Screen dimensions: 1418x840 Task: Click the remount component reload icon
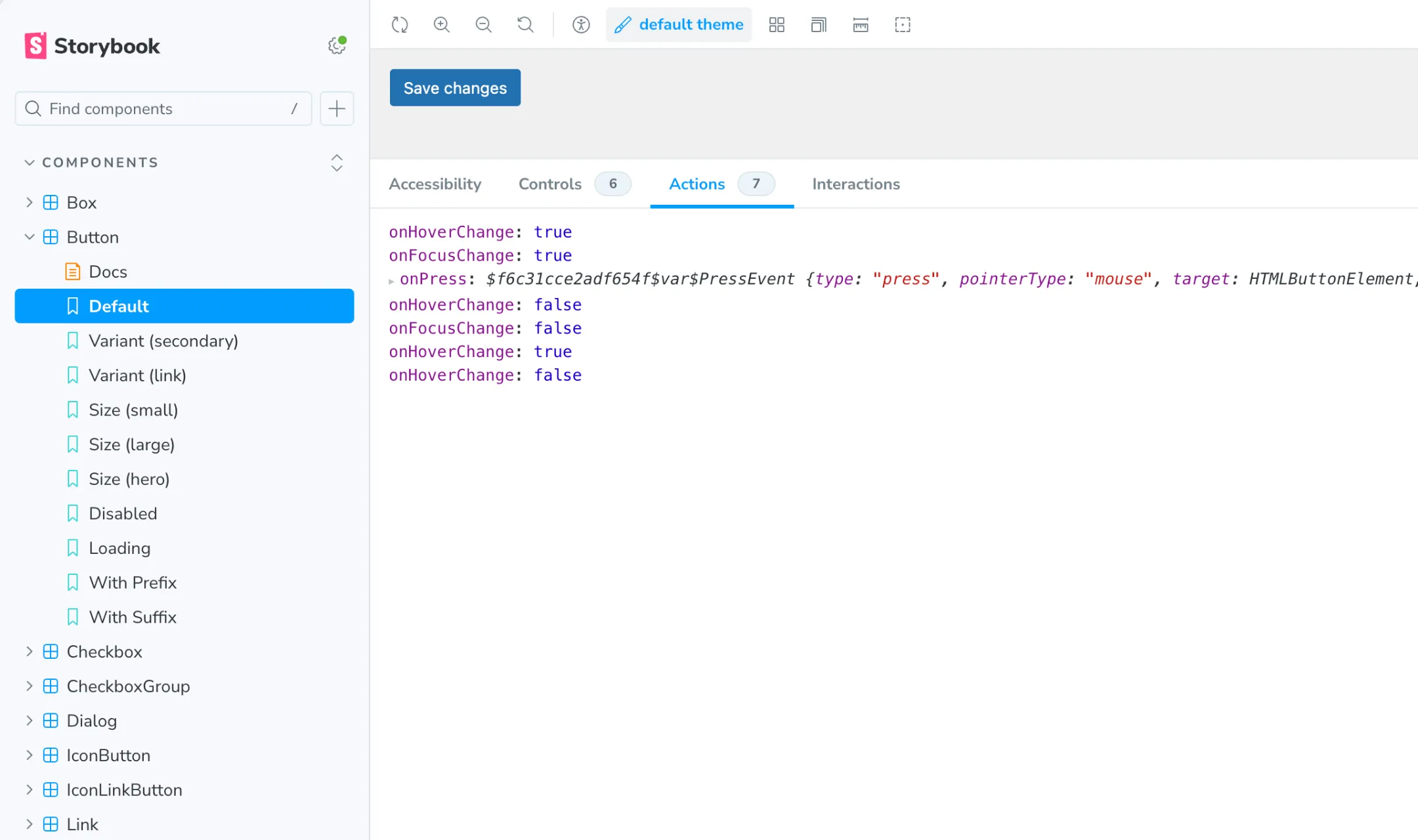(x=400, y=25)
